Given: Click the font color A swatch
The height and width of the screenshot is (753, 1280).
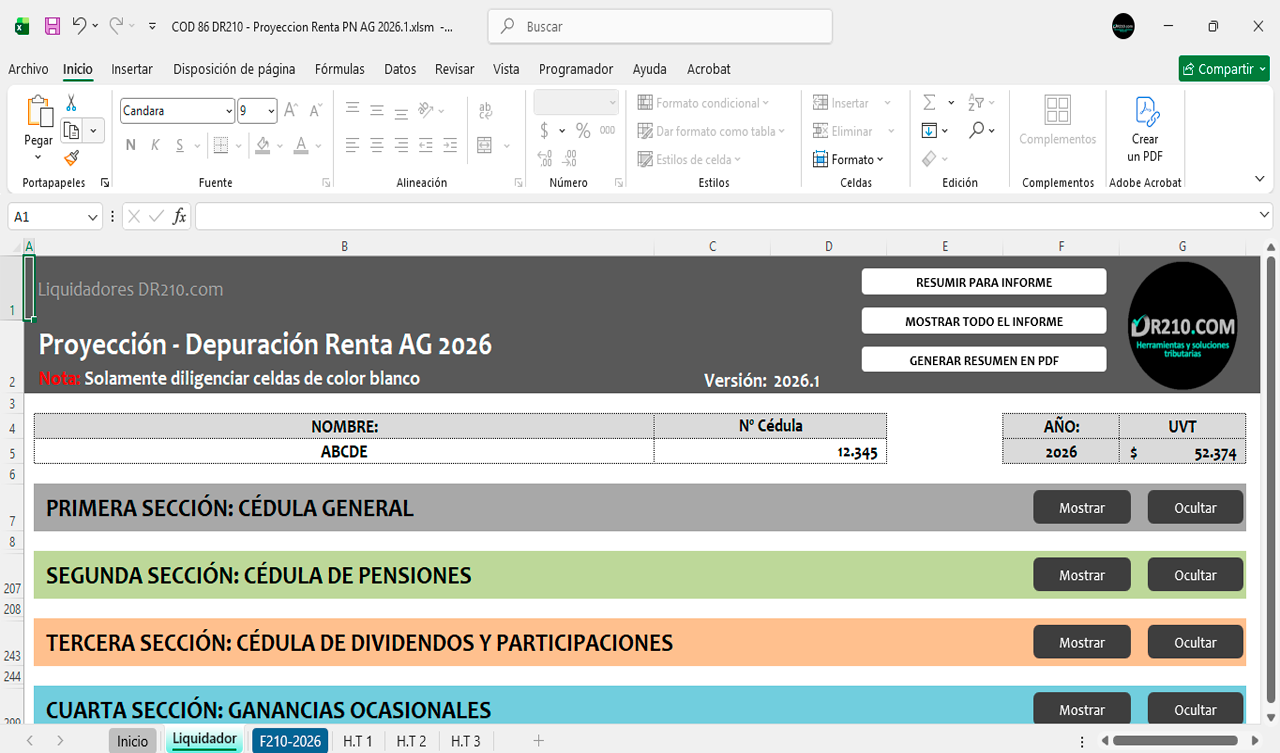Looking at the screenshot, I should [302, 145].
